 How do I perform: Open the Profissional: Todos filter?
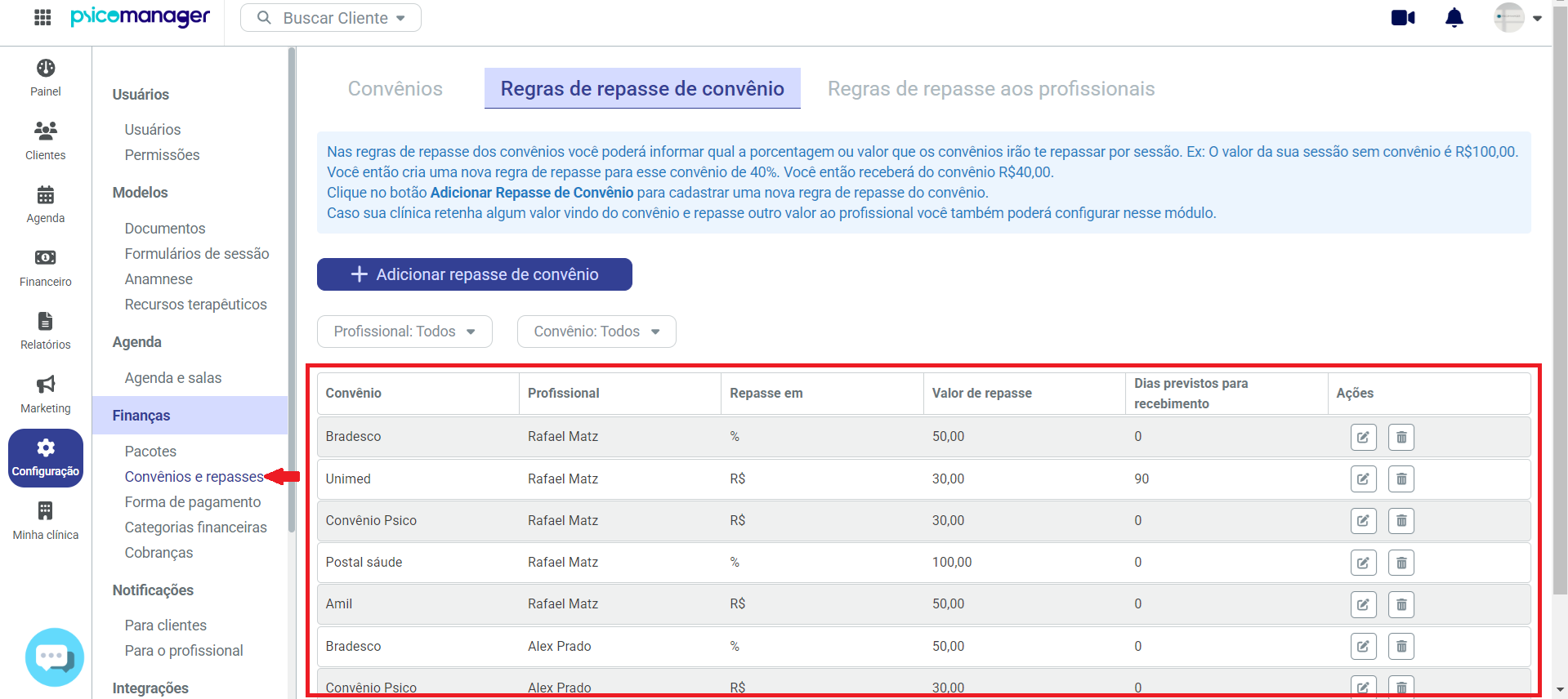[404, 332]
